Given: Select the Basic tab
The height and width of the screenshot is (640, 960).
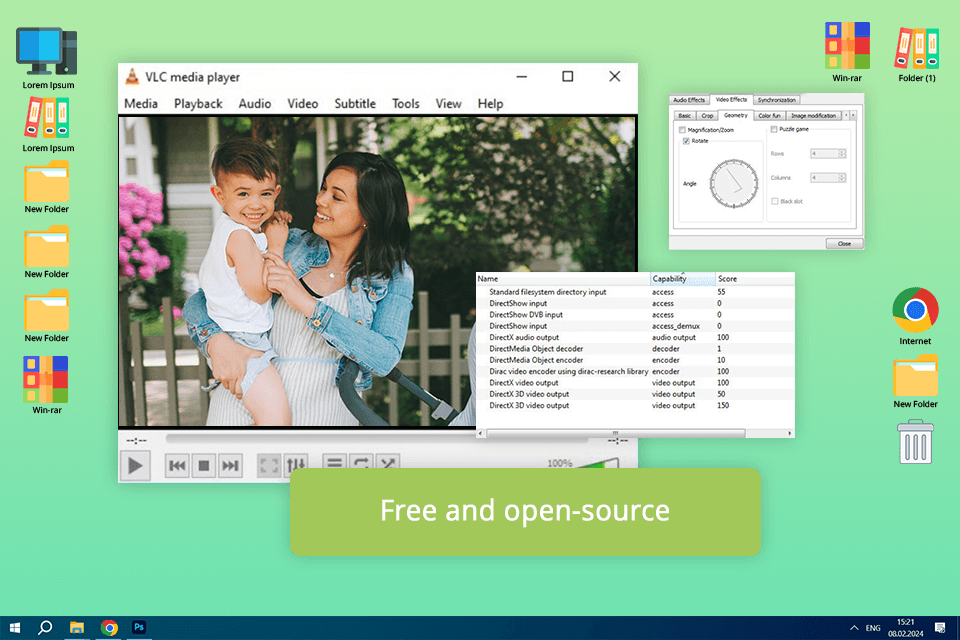Looking at the screenshot, I should (684, 116).
